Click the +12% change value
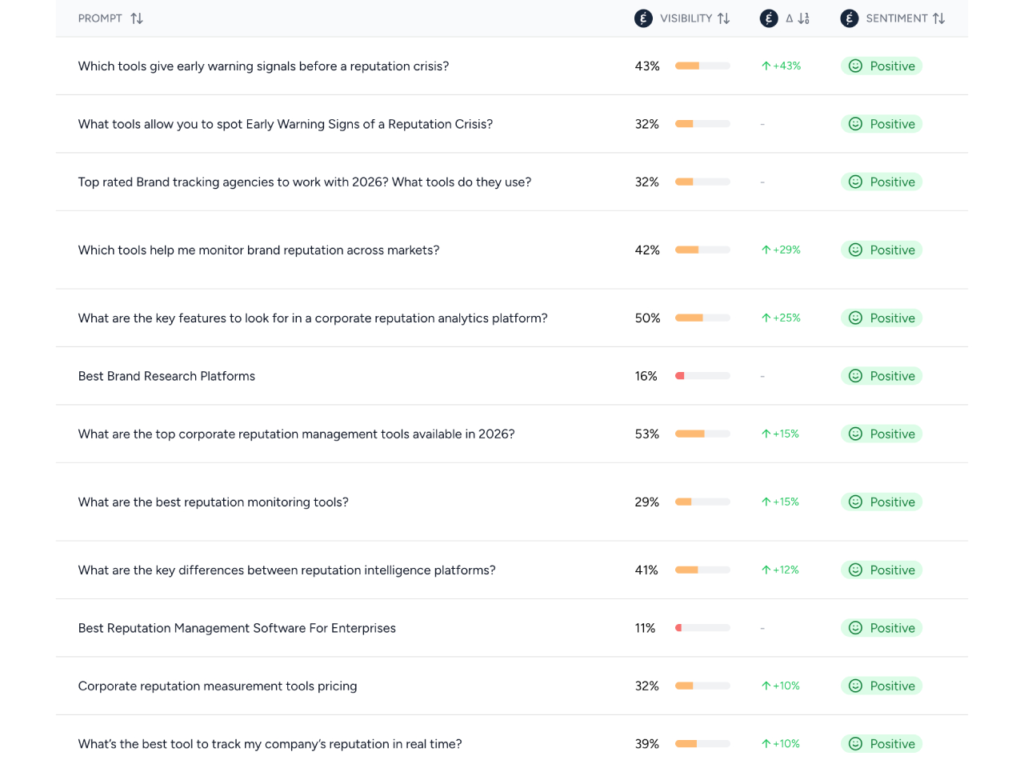The height and width of the screenshot is (768, 1024). (785, 570)
